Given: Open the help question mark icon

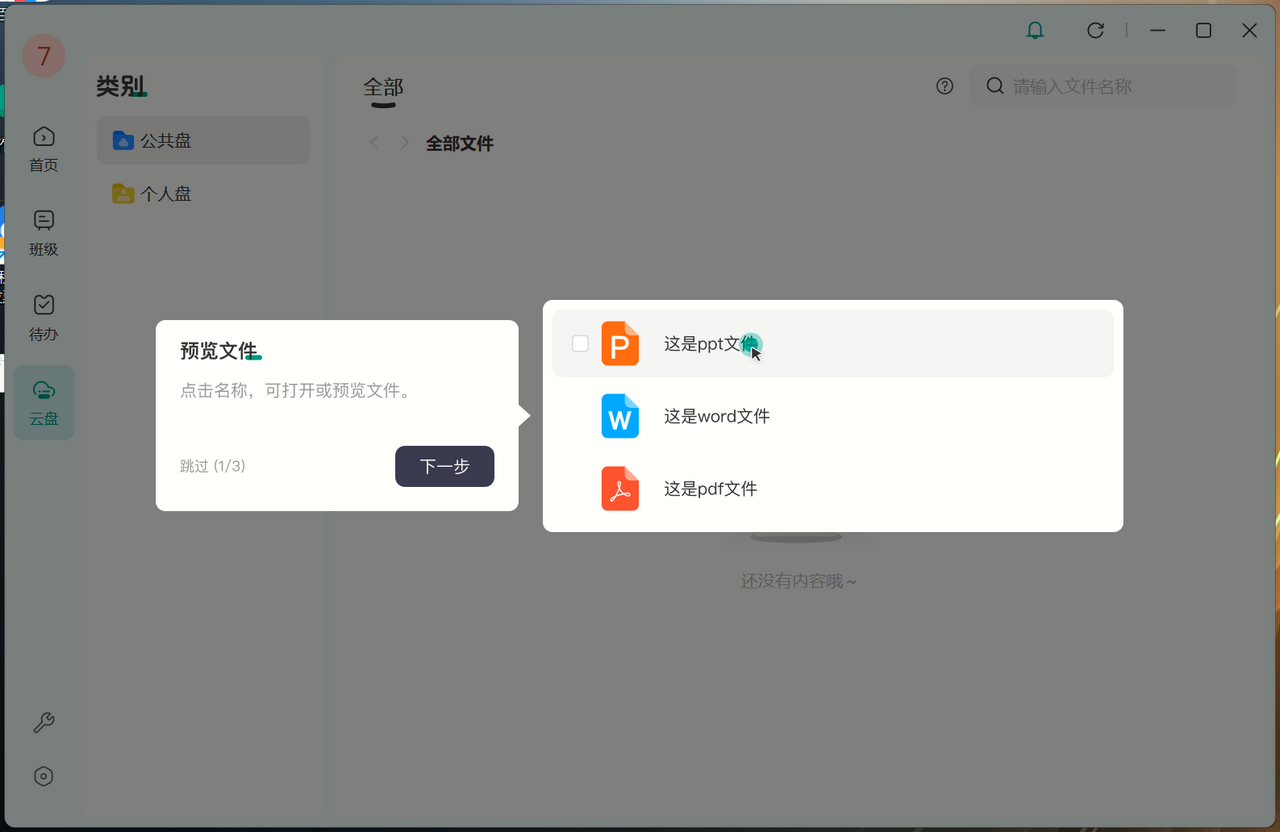Looking at the screenshot, I should click(944, 86).
